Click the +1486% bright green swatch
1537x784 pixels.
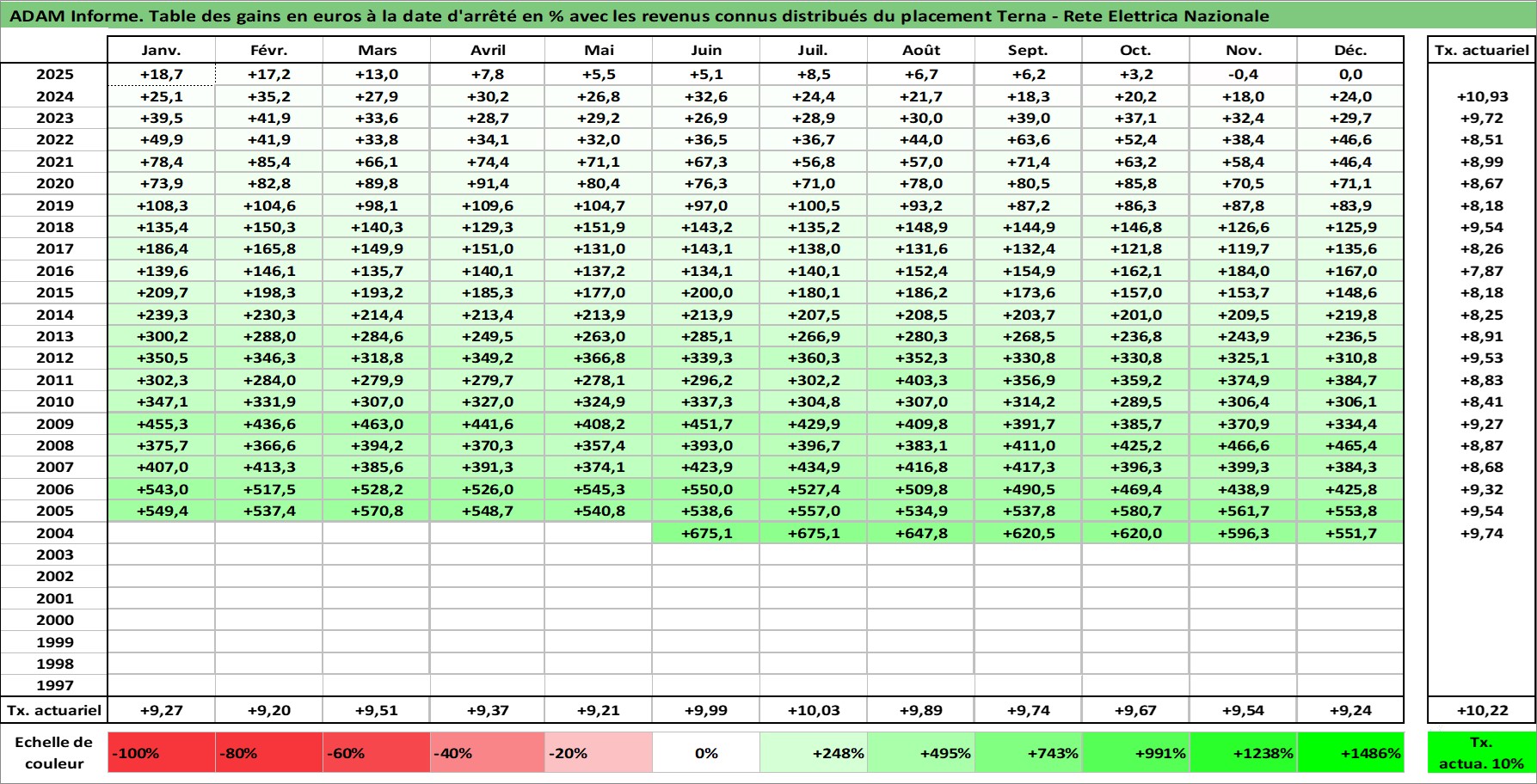[1350, 753]
